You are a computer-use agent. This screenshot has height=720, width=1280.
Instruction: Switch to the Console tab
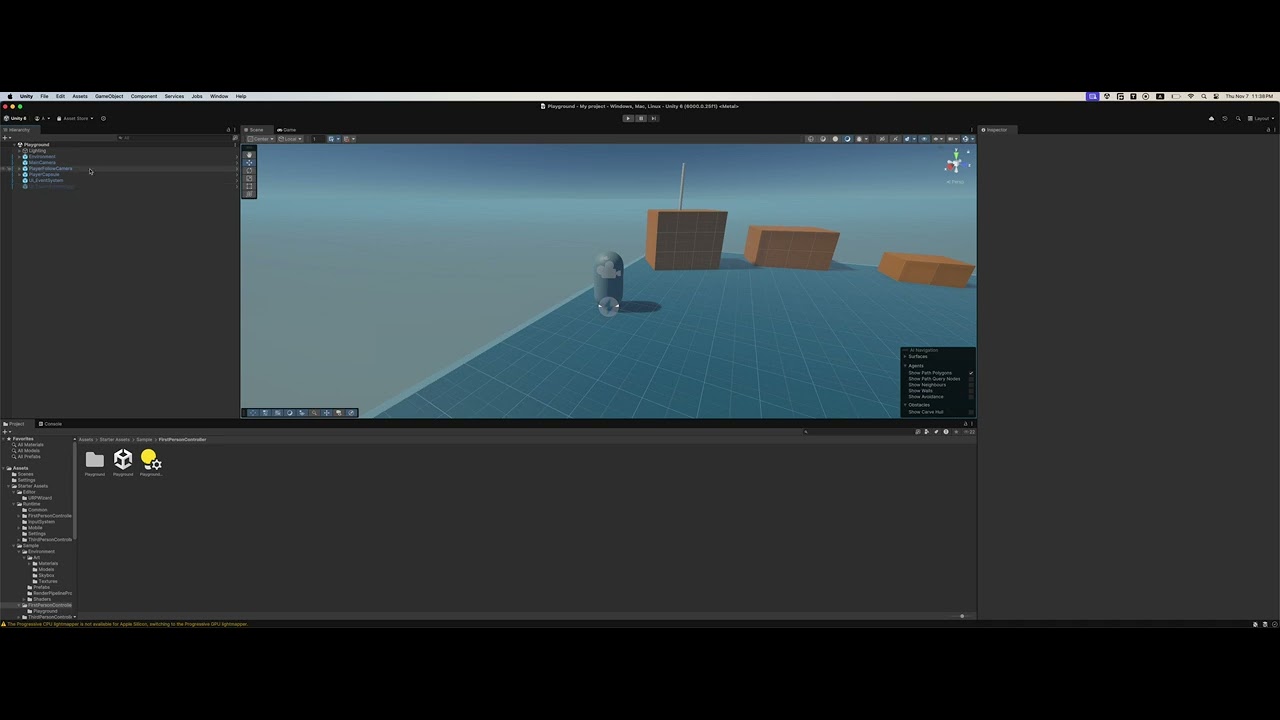pos(50,424)
